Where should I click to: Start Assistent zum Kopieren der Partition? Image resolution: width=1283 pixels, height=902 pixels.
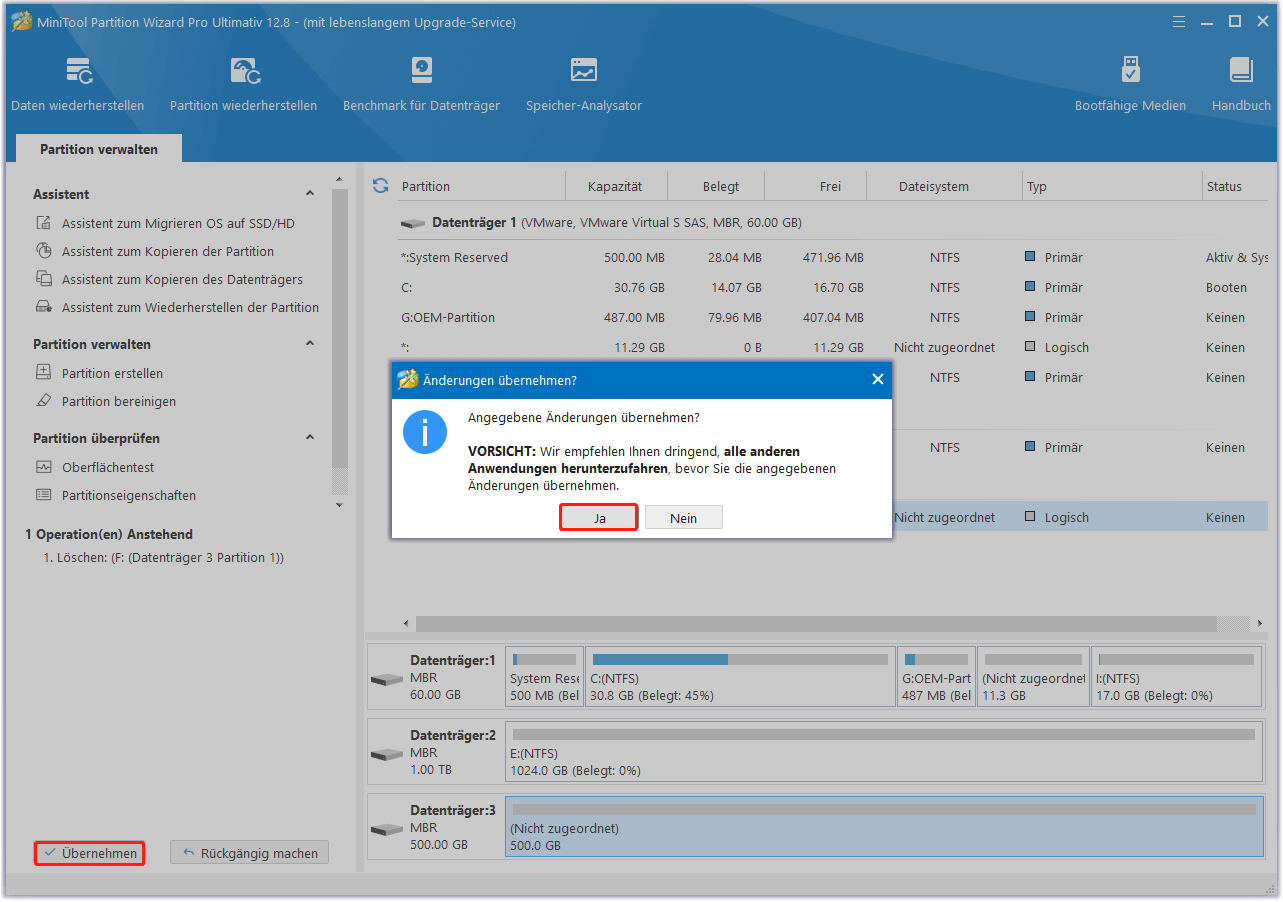(155, 252)
